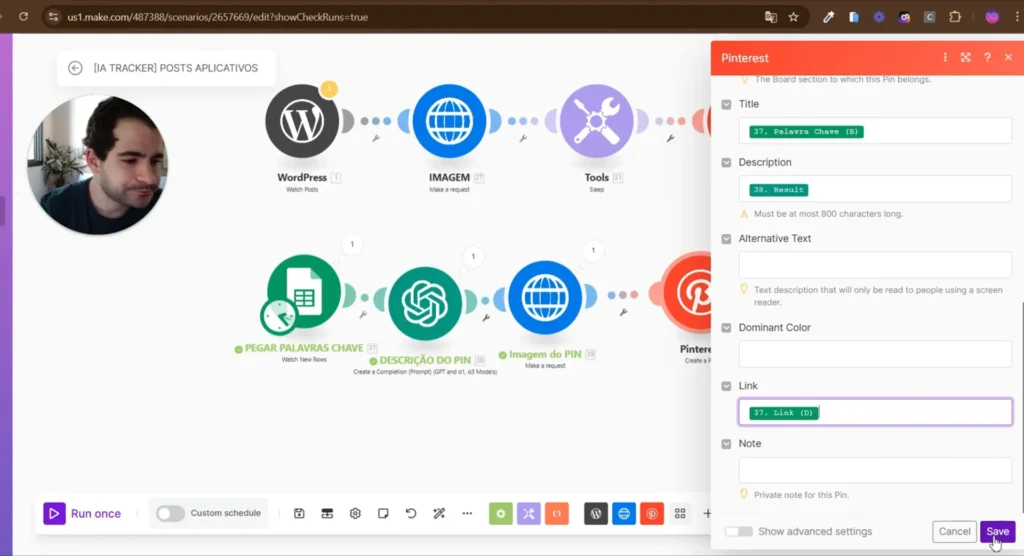Image resolution: width=1024 pixels, height=556 pixels.
Task: Toggle the Dominant Color checkbox
Action: (x=726, y=328)
